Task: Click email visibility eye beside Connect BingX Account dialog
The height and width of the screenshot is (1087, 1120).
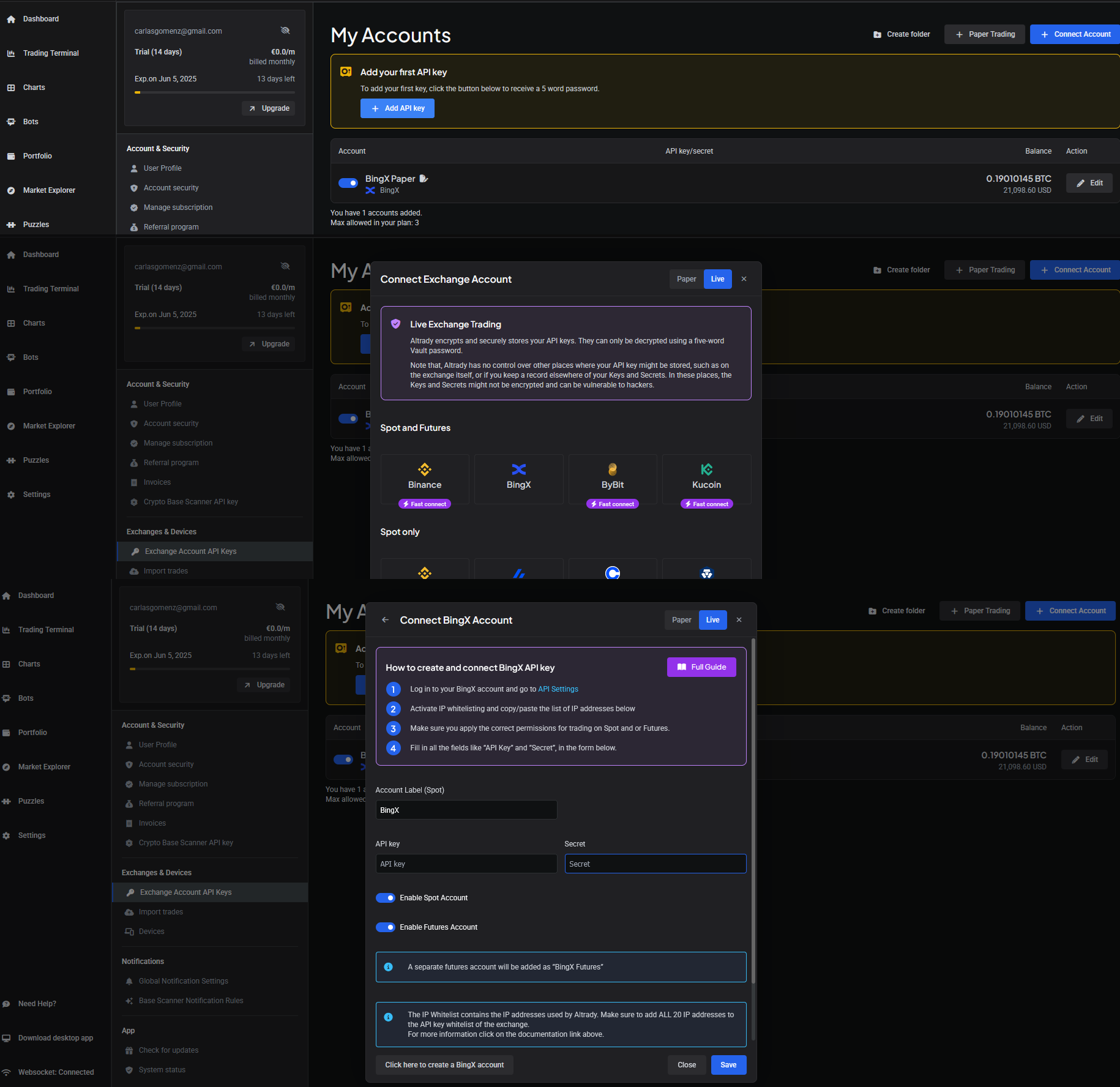Action: [280, 607]
